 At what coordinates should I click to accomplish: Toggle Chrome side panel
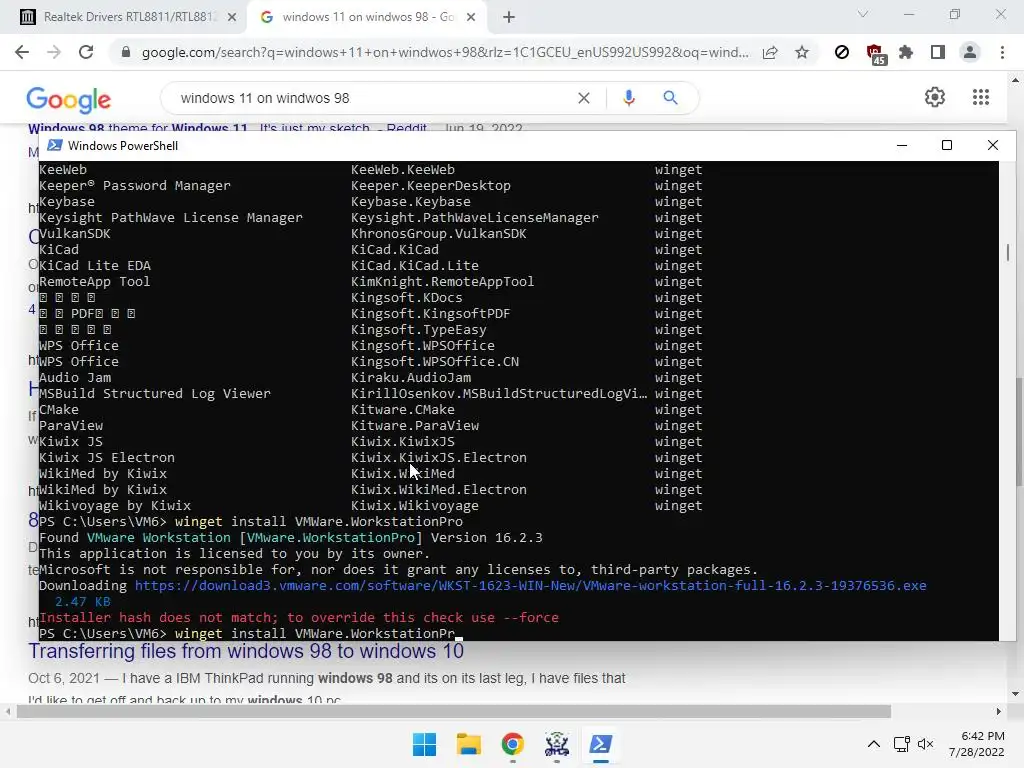click(938, 52)
